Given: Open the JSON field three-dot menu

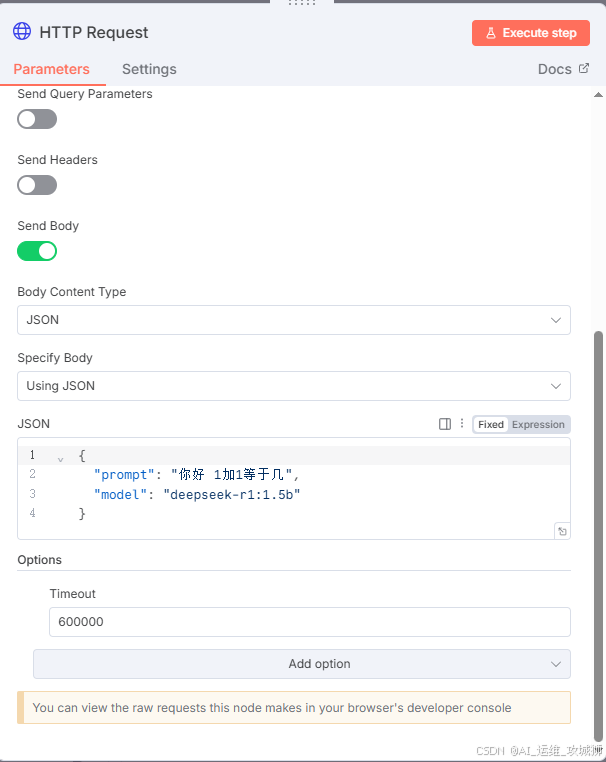Looking at the screenshot, I should [x=462, y=423].
